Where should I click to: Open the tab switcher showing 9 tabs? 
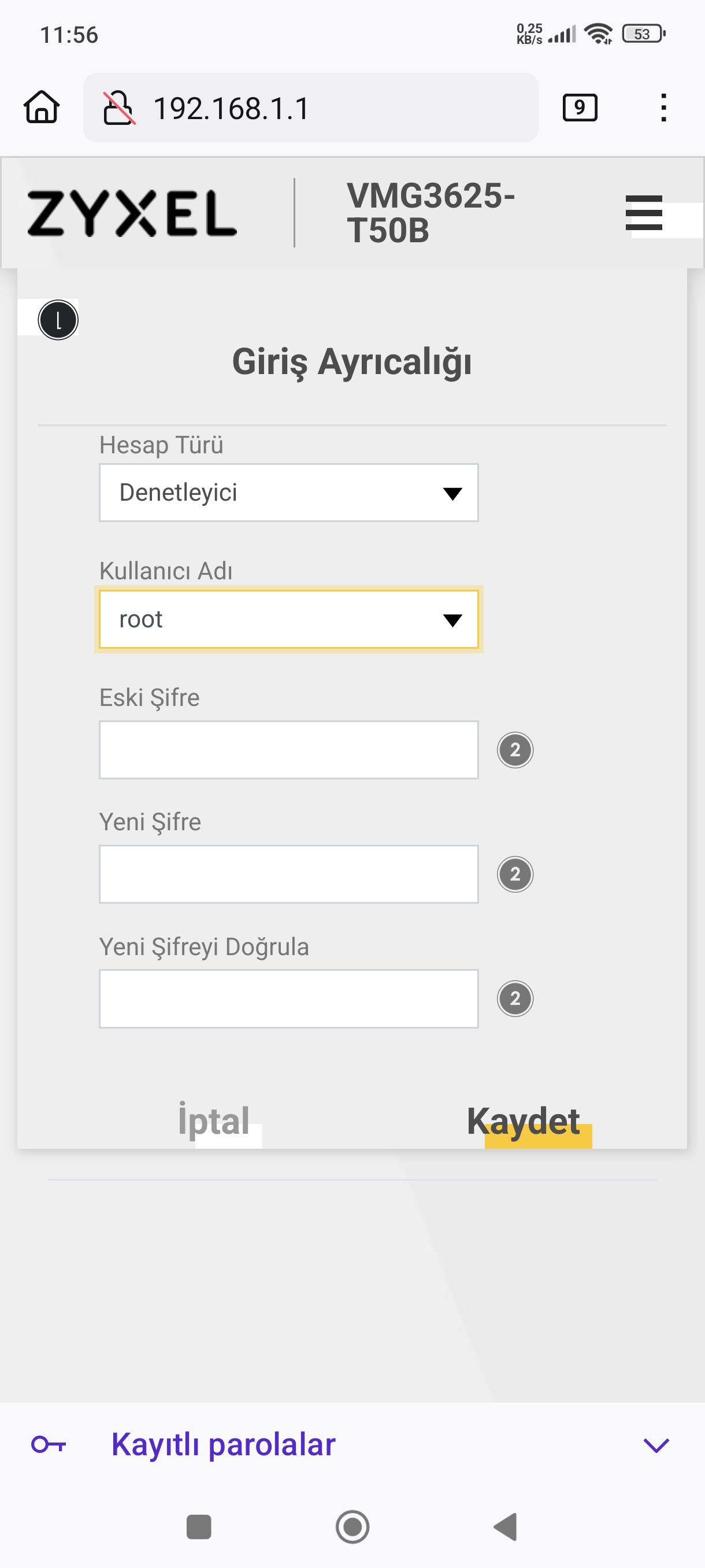click(579, 108)
